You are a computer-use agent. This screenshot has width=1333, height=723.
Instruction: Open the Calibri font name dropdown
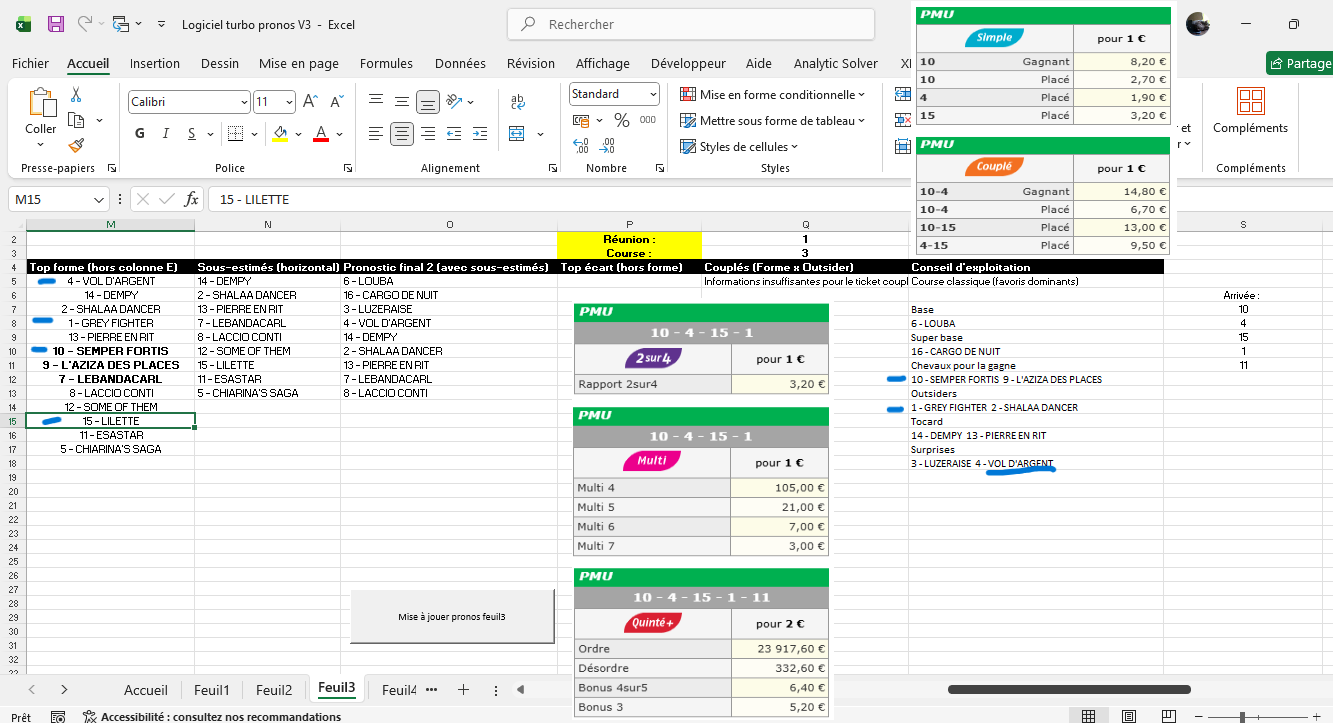point(244,102)
